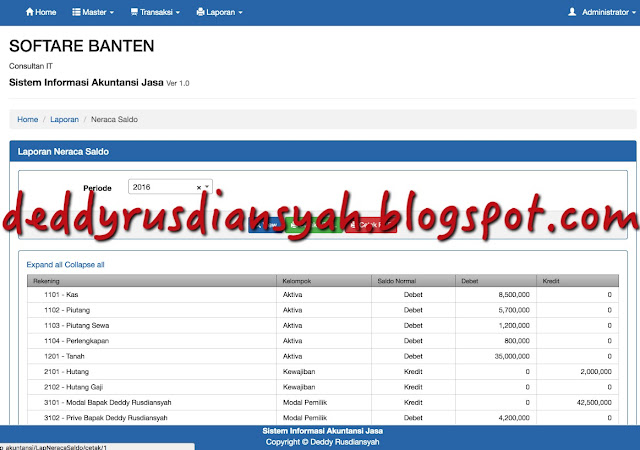This screenshot has height=450, width=640.
Task: Select the row 1104 - Perlengkapan
Action: [323, 341]
